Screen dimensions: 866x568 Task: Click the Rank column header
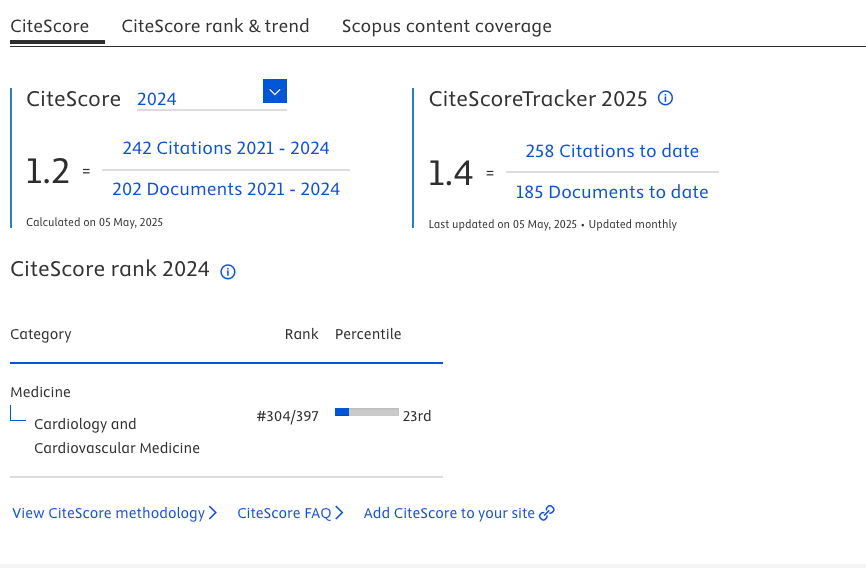(302, 334)
